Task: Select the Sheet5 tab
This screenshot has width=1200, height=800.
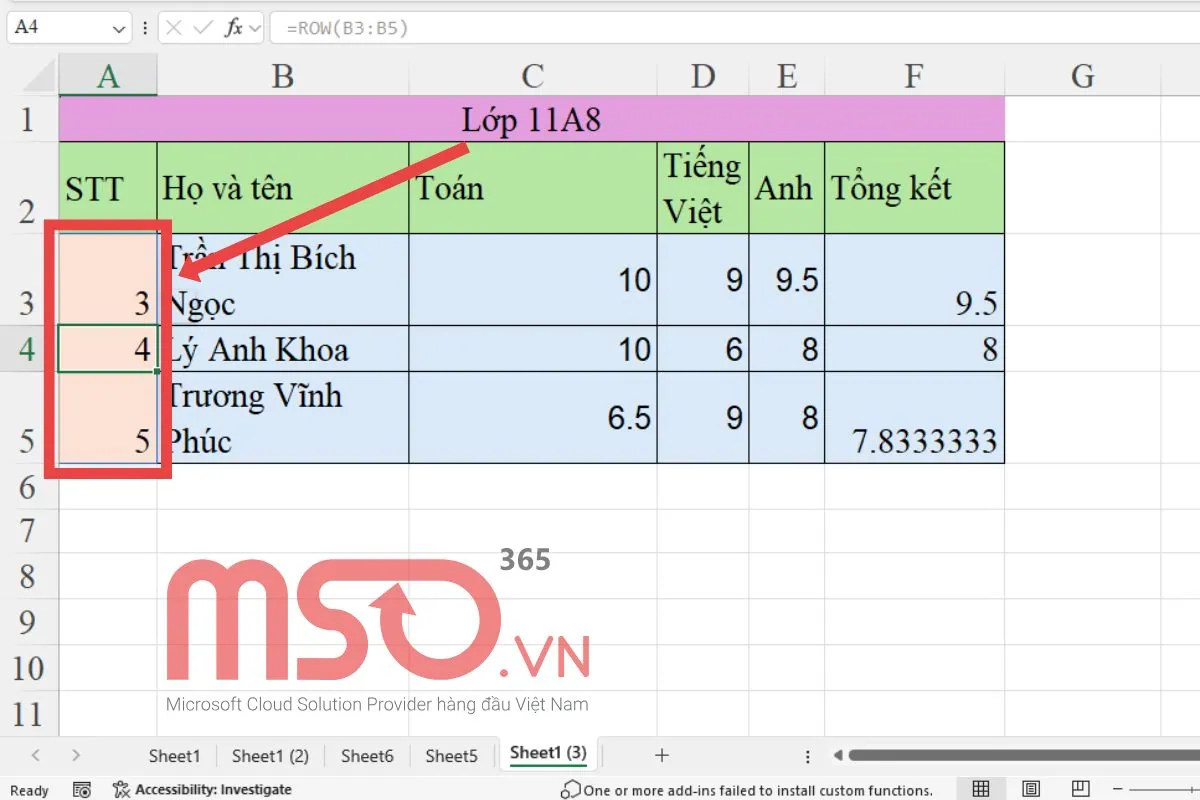Action: tap(452, 755)
